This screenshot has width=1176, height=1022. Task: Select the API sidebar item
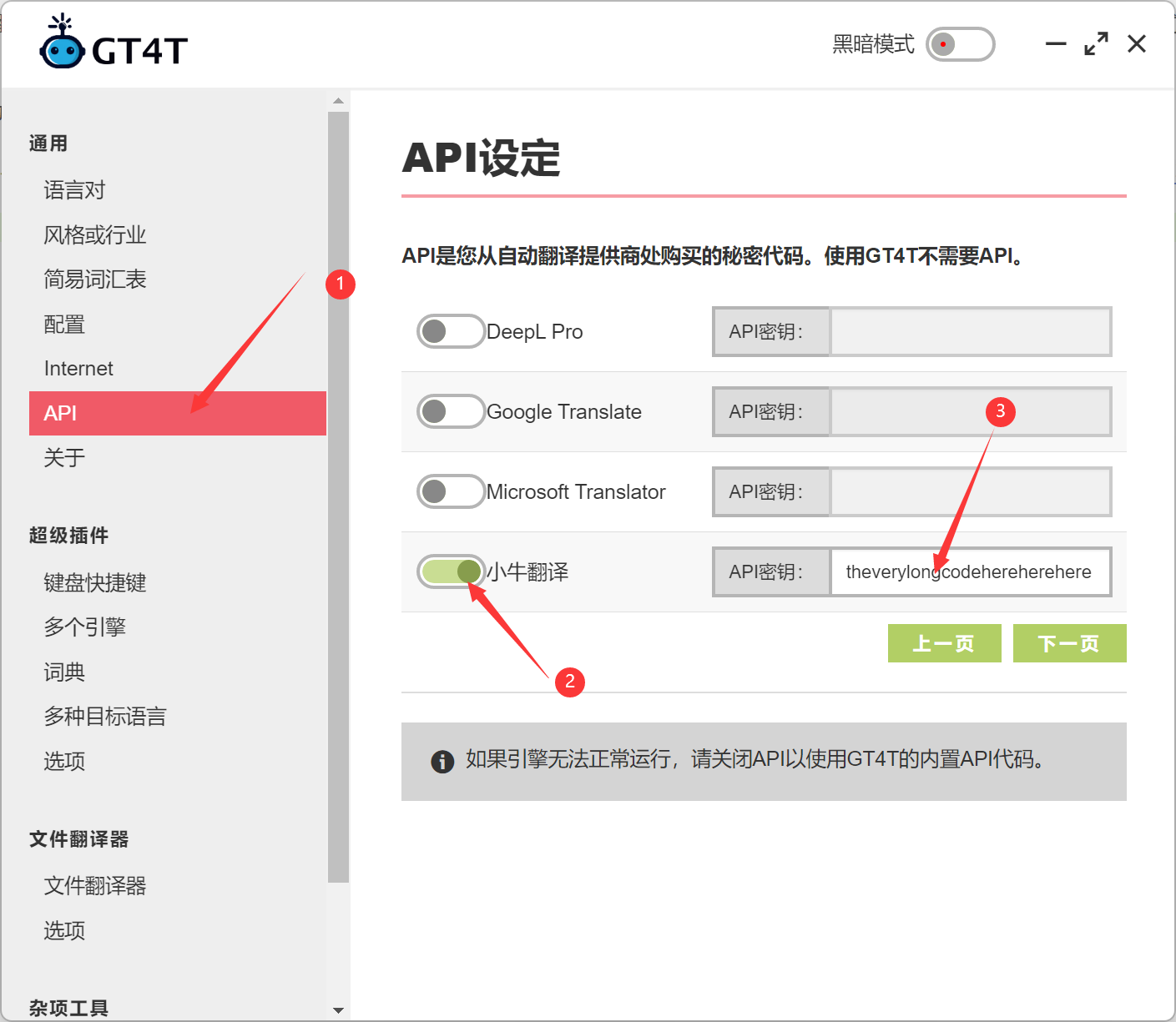point(60,413)
